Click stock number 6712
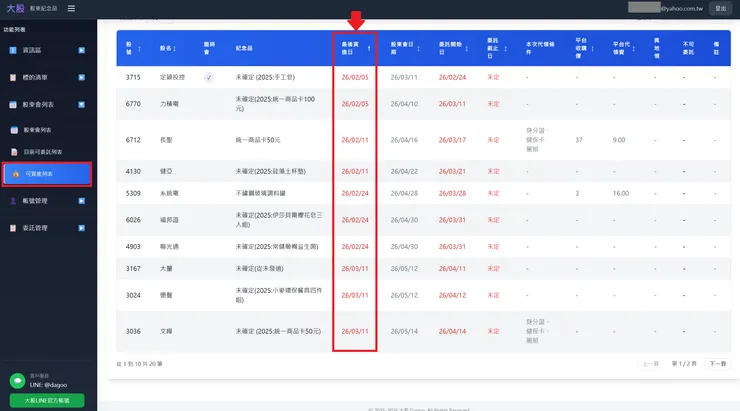This screenshot has height=411, width=740. coord(133,140)
